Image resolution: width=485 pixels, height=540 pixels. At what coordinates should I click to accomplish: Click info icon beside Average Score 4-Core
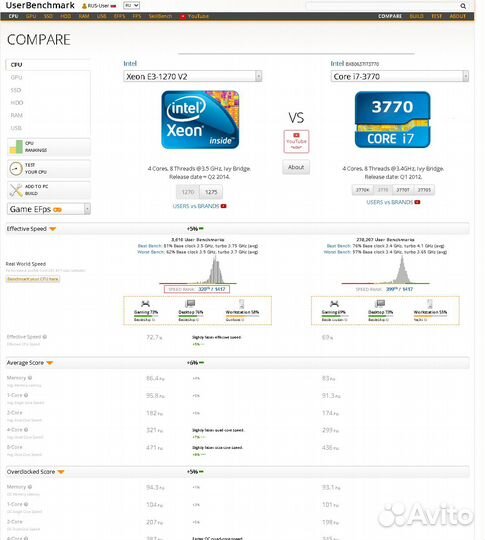(26, 429)
